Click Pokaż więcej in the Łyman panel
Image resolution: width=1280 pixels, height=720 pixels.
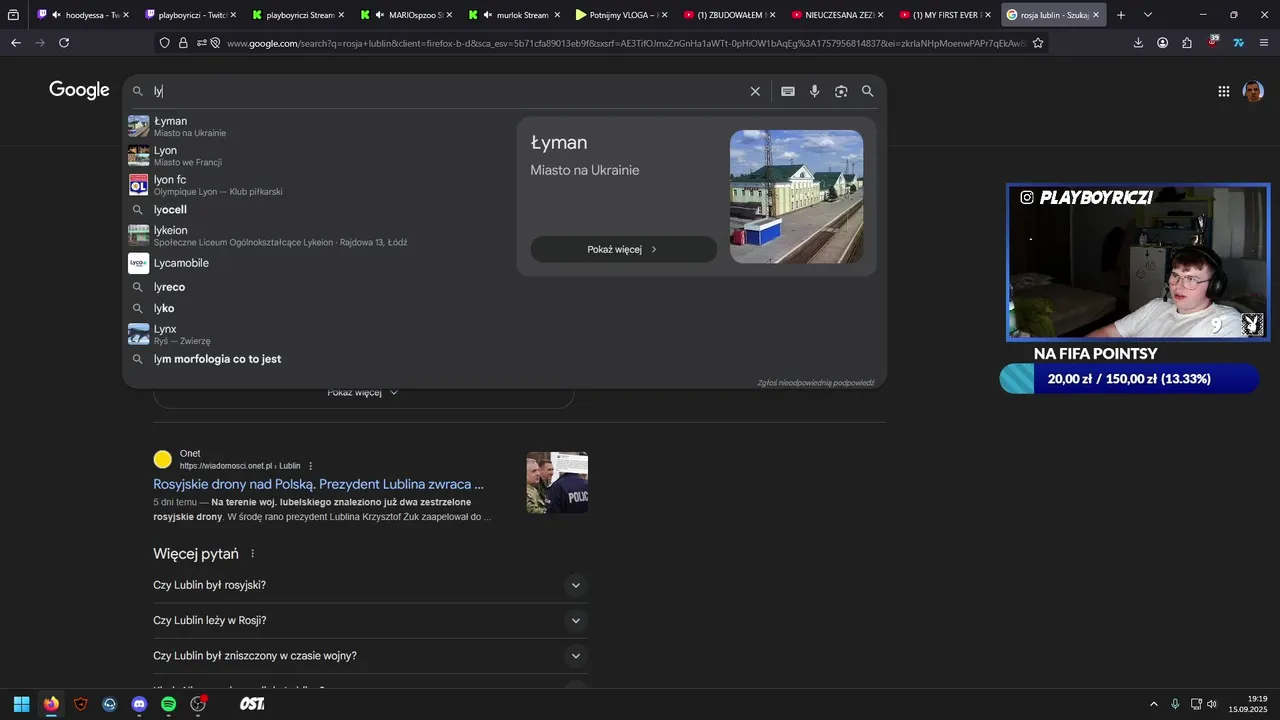click(x=623, y=249)
